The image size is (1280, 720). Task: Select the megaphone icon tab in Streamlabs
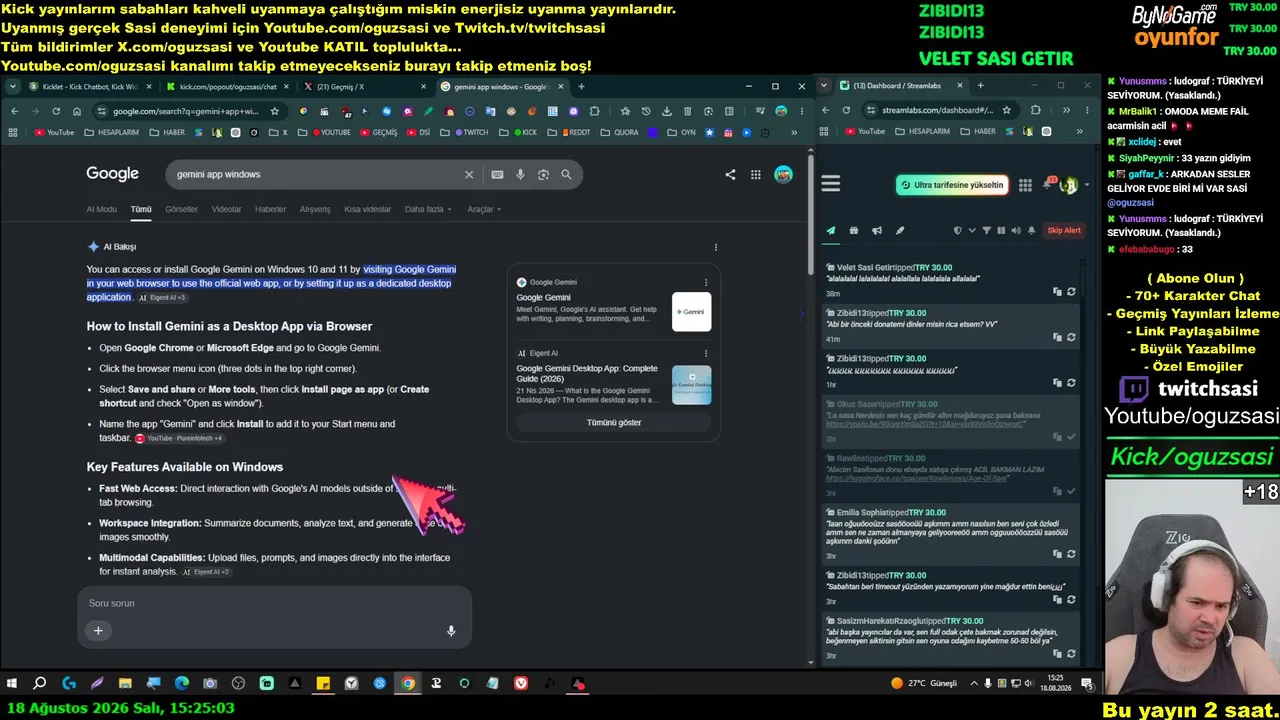pyautogui.click(x=877, y=230)
